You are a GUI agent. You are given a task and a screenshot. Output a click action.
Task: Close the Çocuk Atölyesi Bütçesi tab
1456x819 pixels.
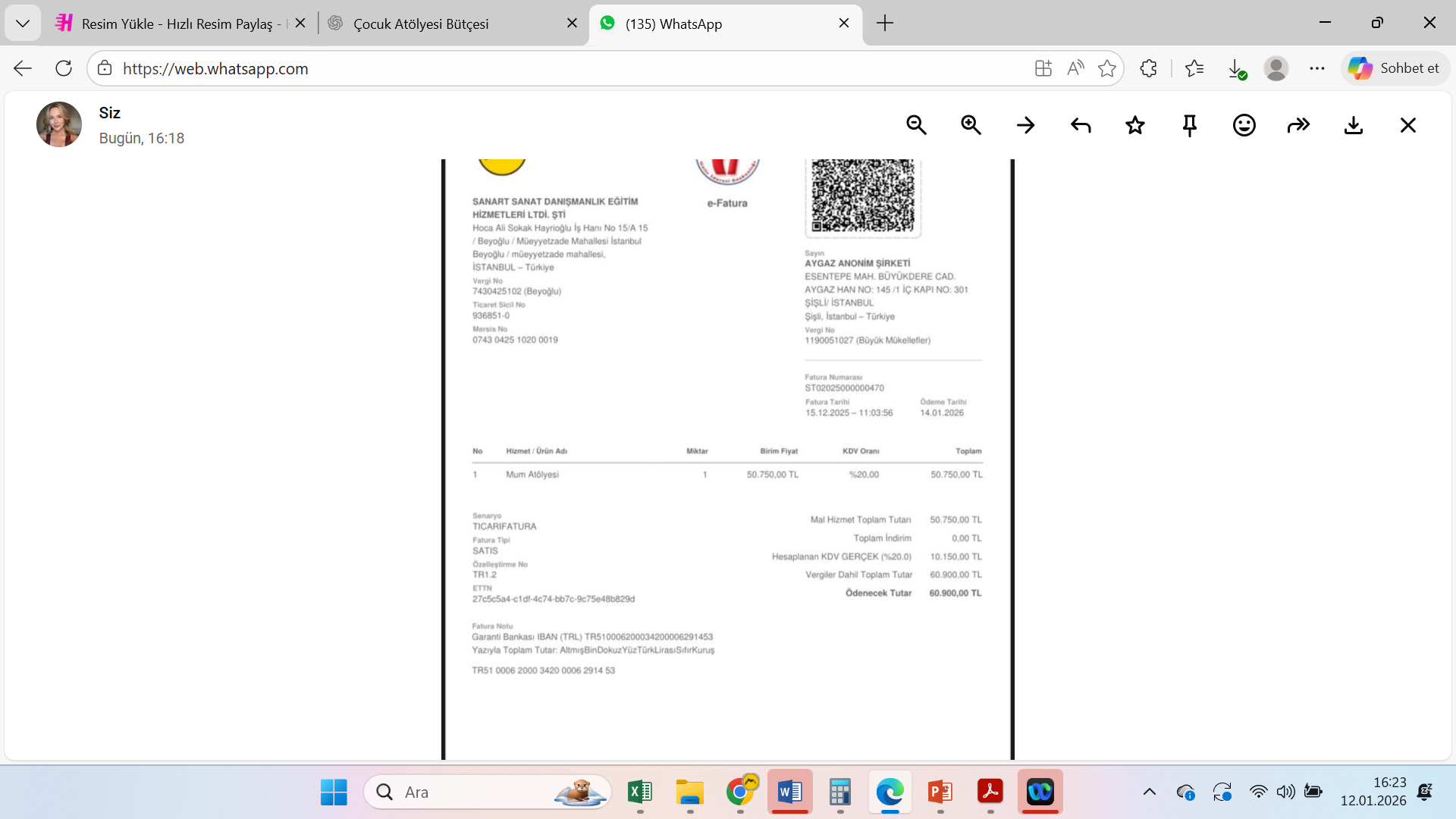point(573,24)
